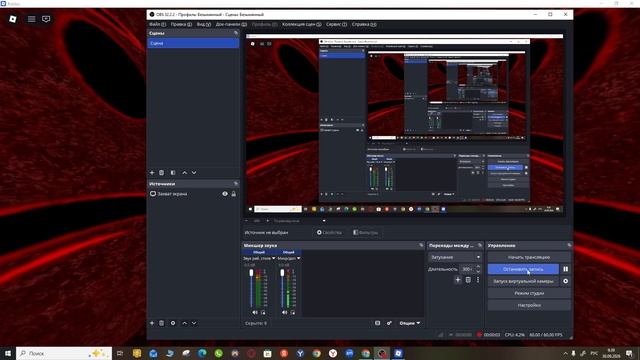Viewport: 640px width, 360px height.
Task: Toggle visibility of Захват экрана source
Action: pos(225,194)
